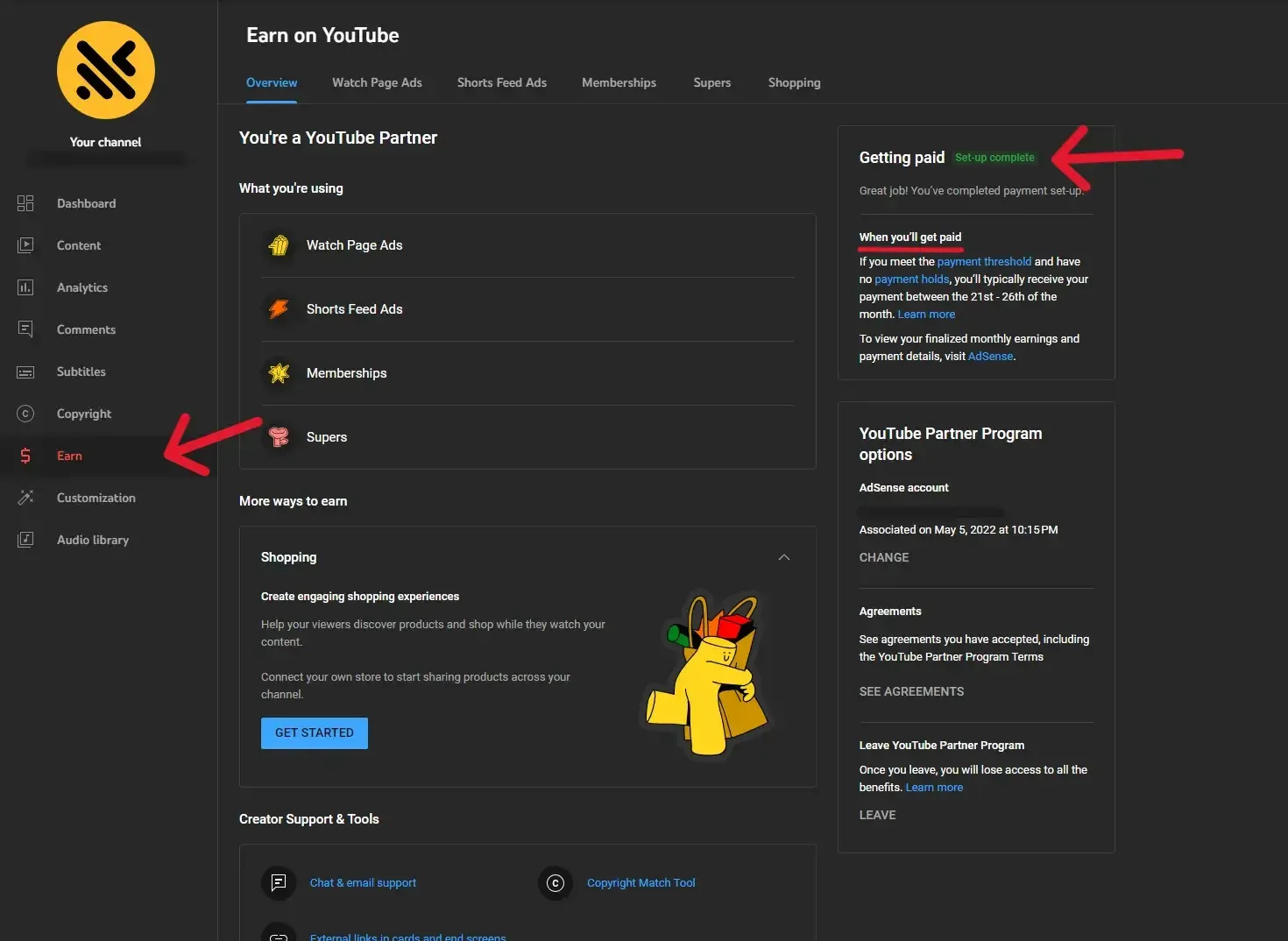Open Chat & email support link
Viewport: 1288px width, 941px height.
(363, 882)
